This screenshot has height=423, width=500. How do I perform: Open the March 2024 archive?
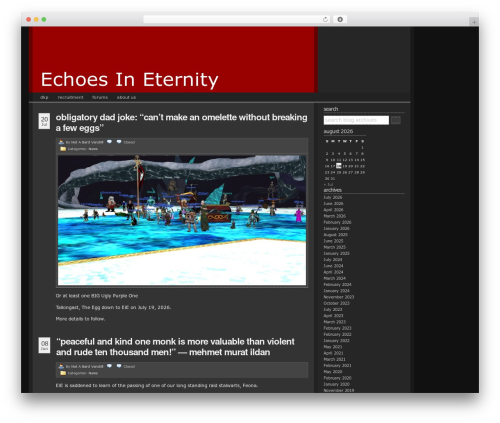[x=335, y=278]
